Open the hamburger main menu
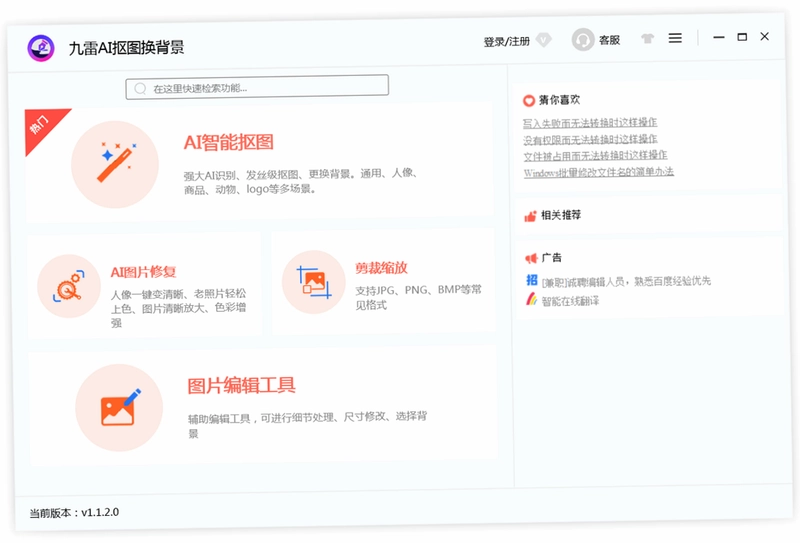The image size is (800, 543). pos(675,38)
